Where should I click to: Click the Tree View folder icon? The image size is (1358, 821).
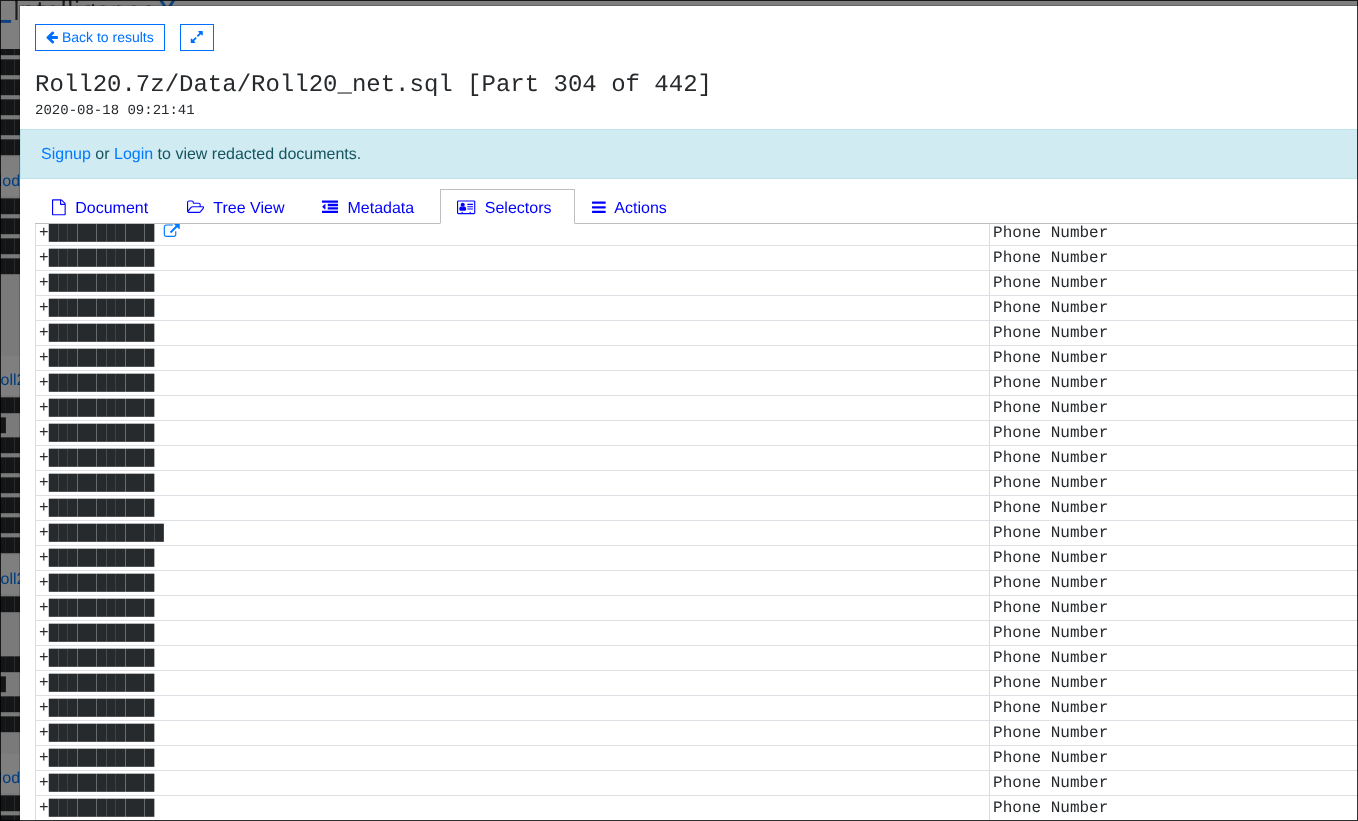click(195, 207)
